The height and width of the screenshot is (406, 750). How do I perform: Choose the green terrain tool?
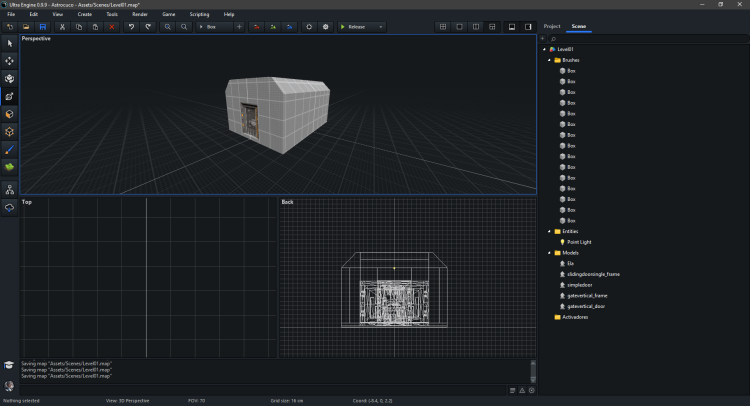(x=9, y=166)
